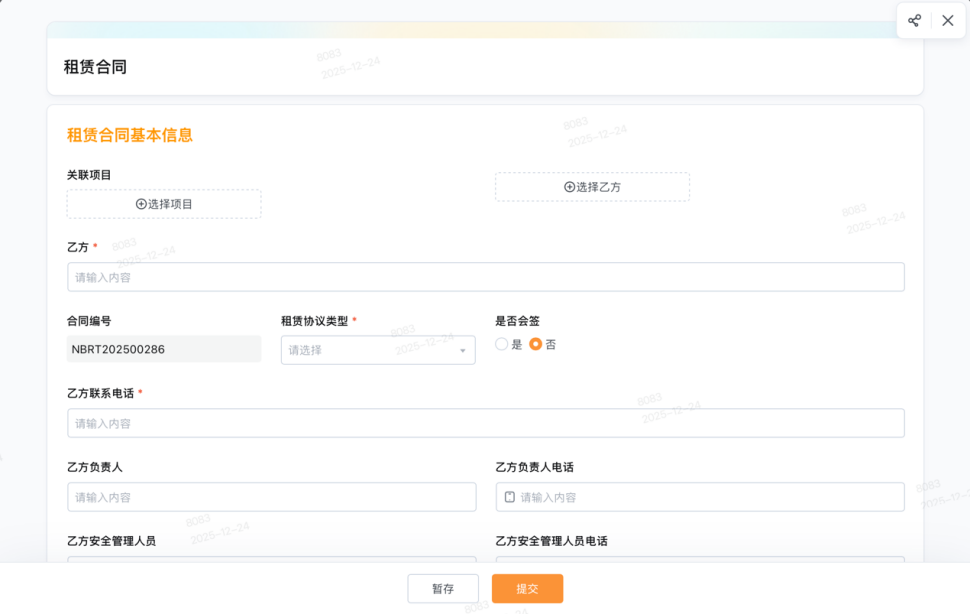970x614 pixels.
Task: Close the 租赁合同 form panel
Action: point(947,21)
